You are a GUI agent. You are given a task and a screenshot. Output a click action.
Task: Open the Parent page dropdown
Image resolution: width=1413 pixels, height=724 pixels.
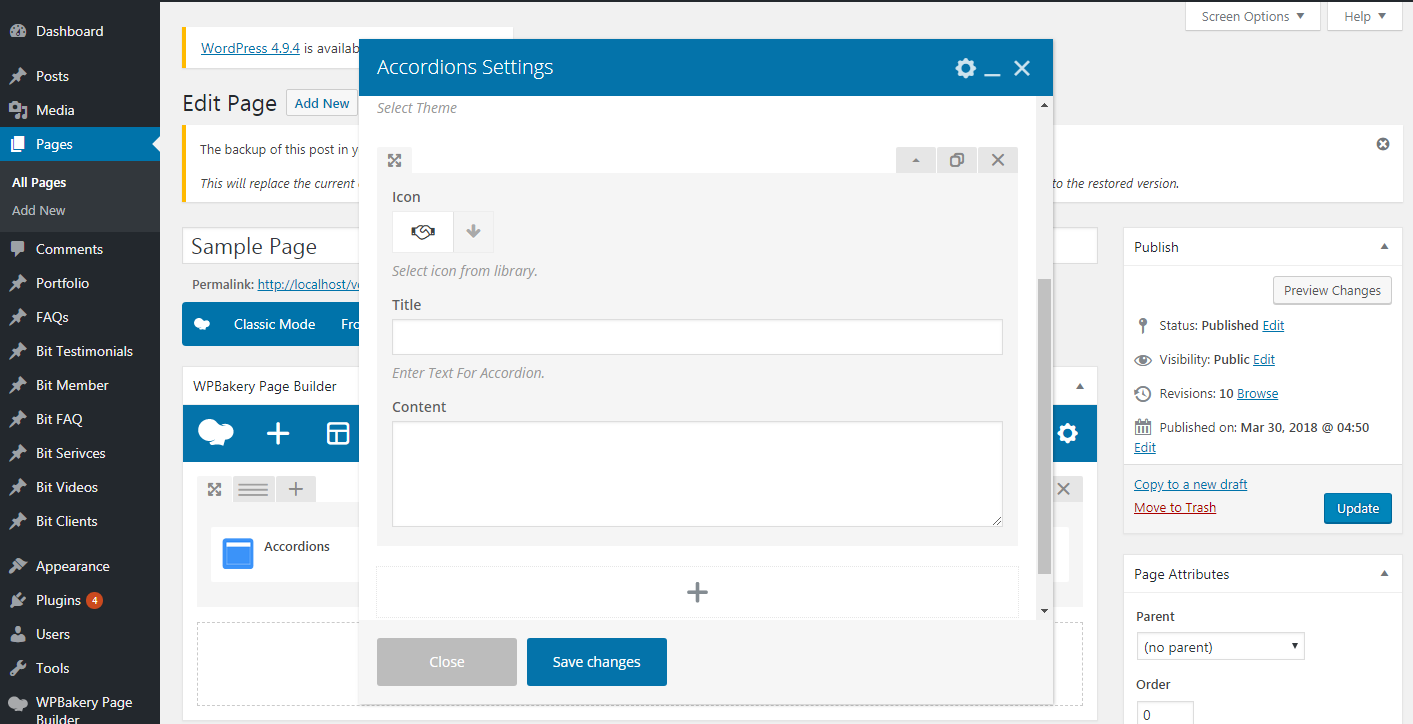[1220, 647]
